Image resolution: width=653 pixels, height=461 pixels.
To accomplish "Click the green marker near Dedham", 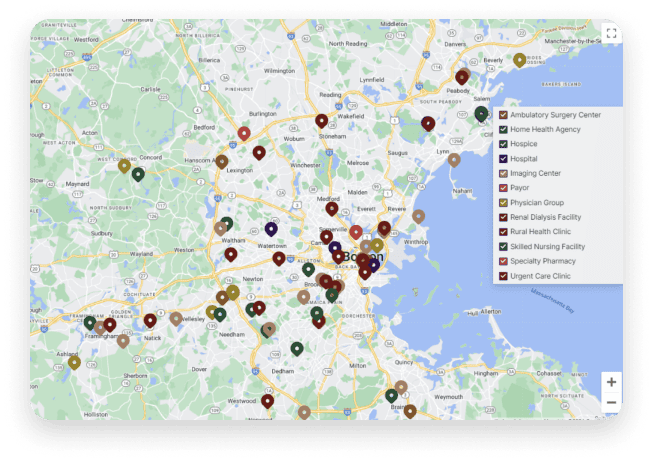I will tap(297, 348).
